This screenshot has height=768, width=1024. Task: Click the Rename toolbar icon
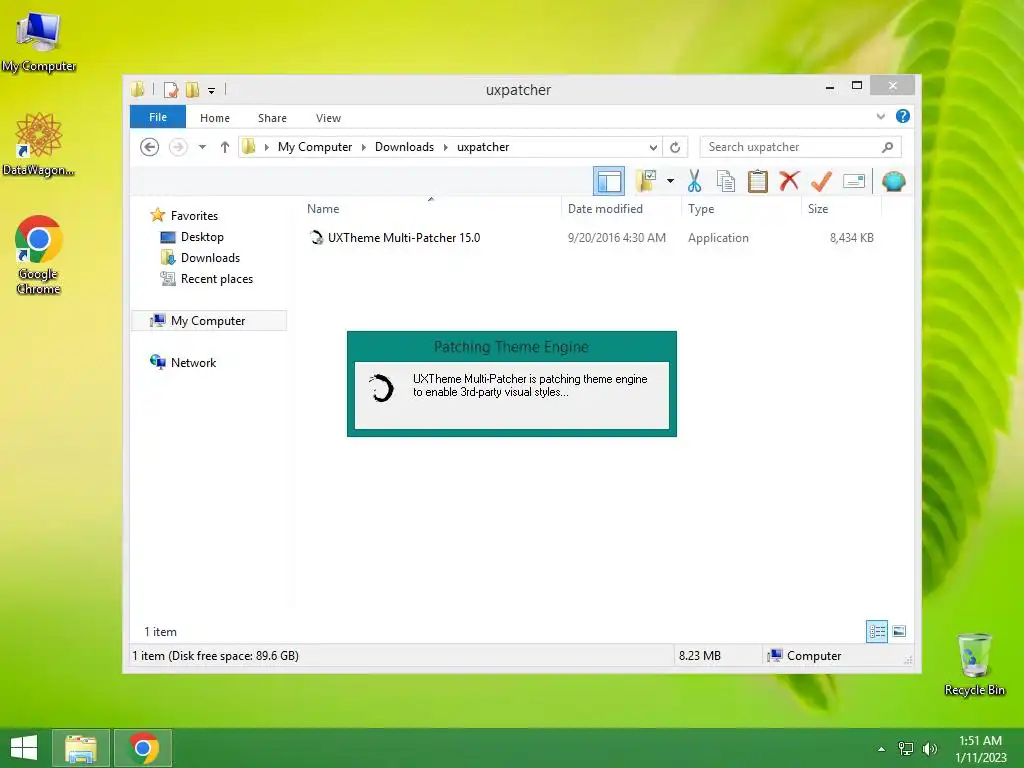(854, 181)
